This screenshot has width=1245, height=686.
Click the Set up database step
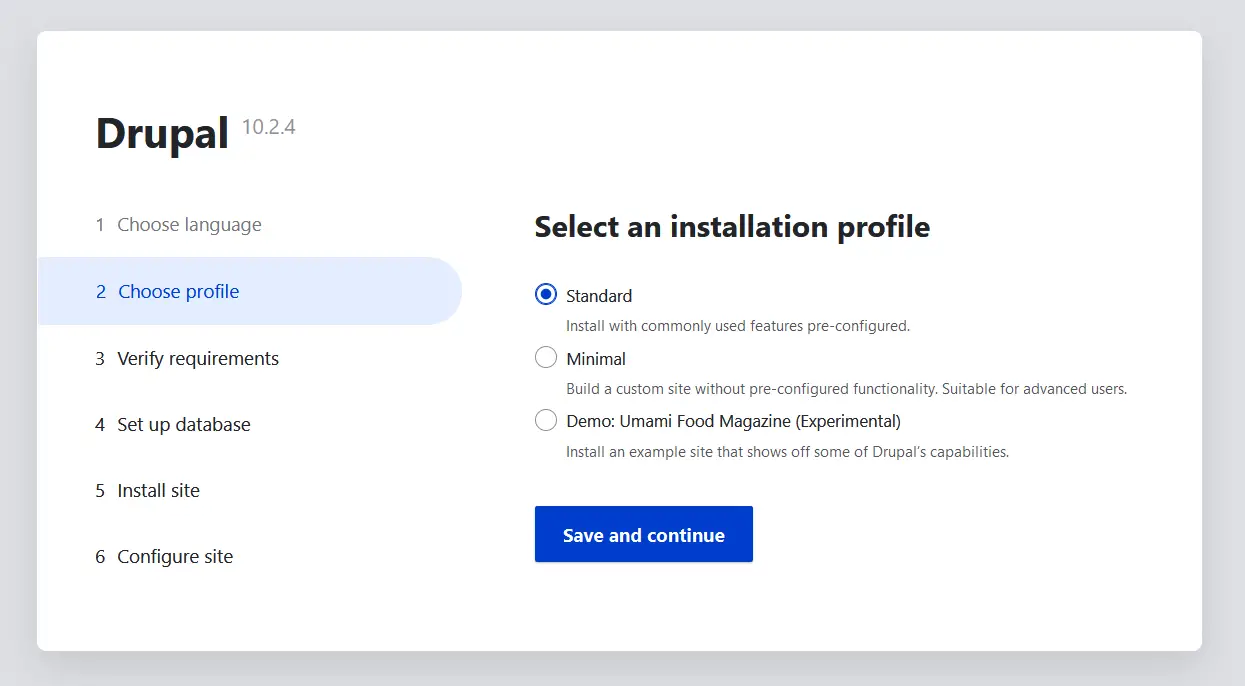pos(173,424)
